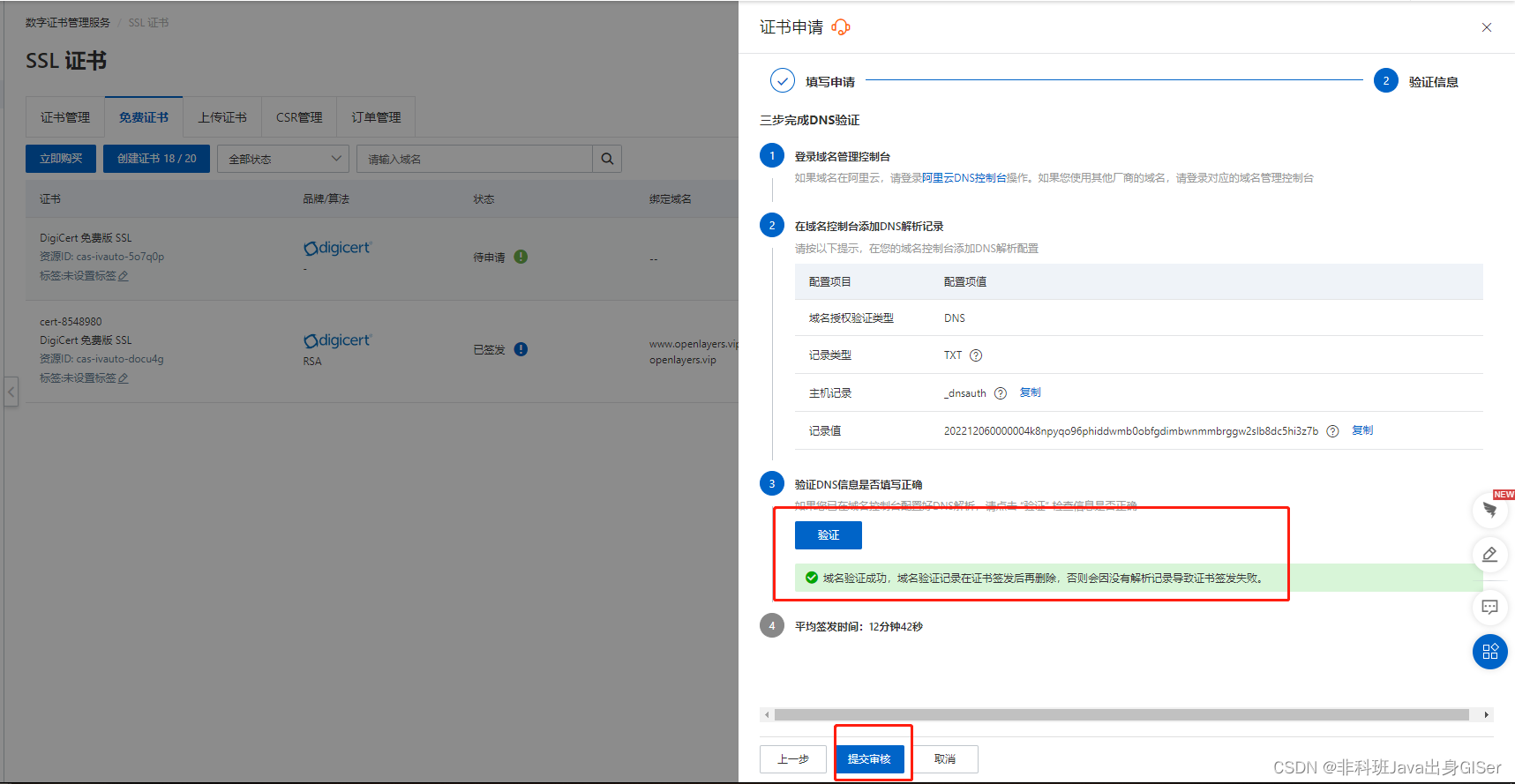
Task: Open the help icon beside TXT record type
Action: click(x=976, y=355)
